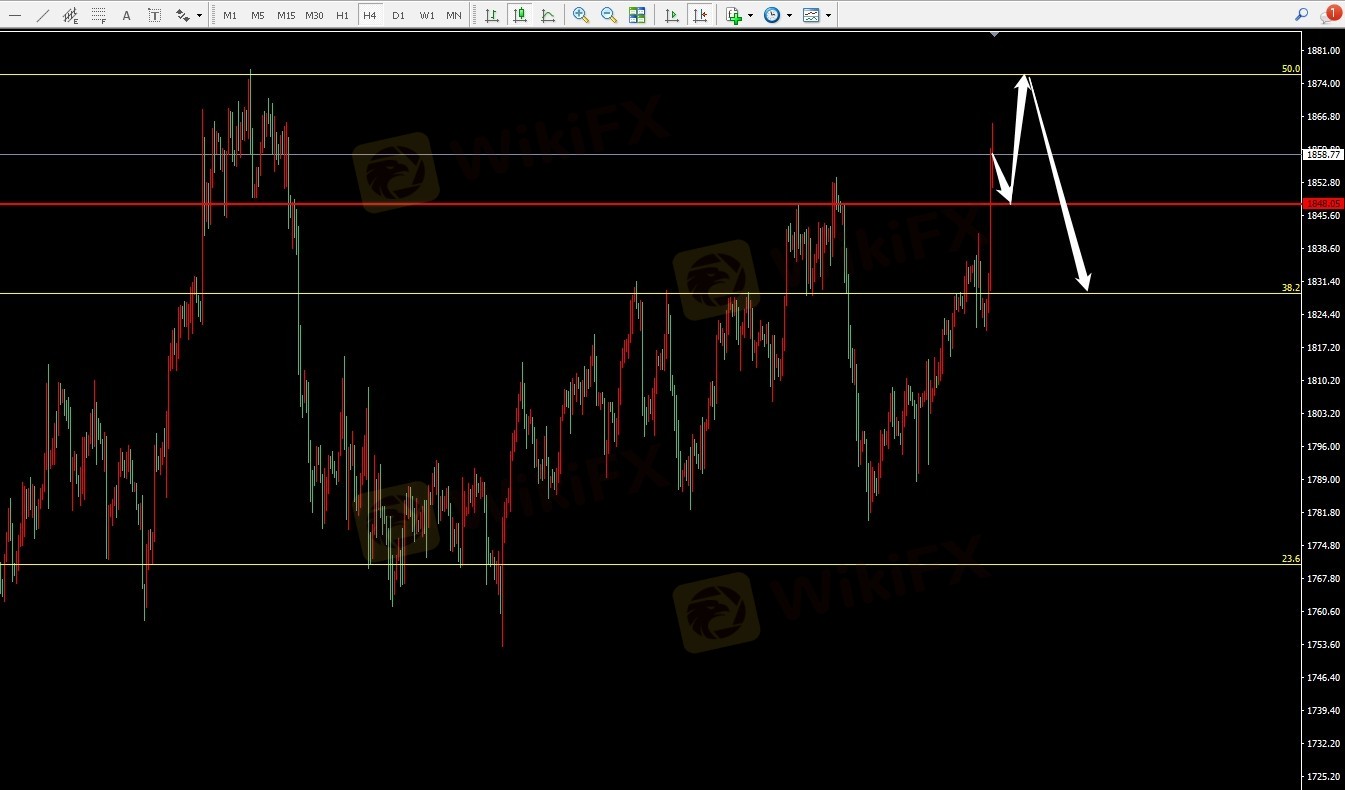Select the trendline drawing tool
The width and height of the screenshot is (1345, 790).
pos(42,15)
